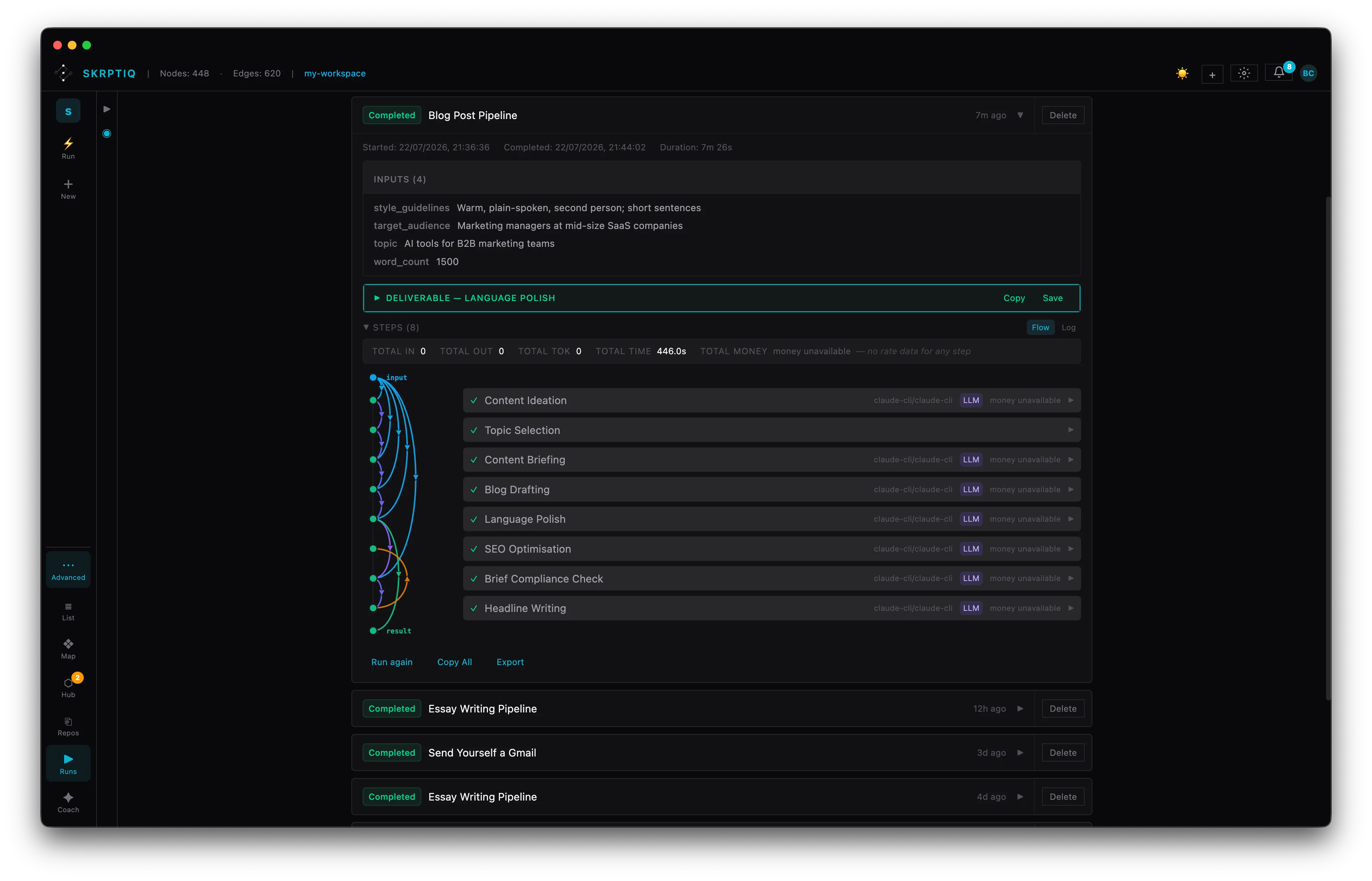Expand the Headline Writing step
The height and width of the screenshot is (881, 1372).
click(1071, 609)
